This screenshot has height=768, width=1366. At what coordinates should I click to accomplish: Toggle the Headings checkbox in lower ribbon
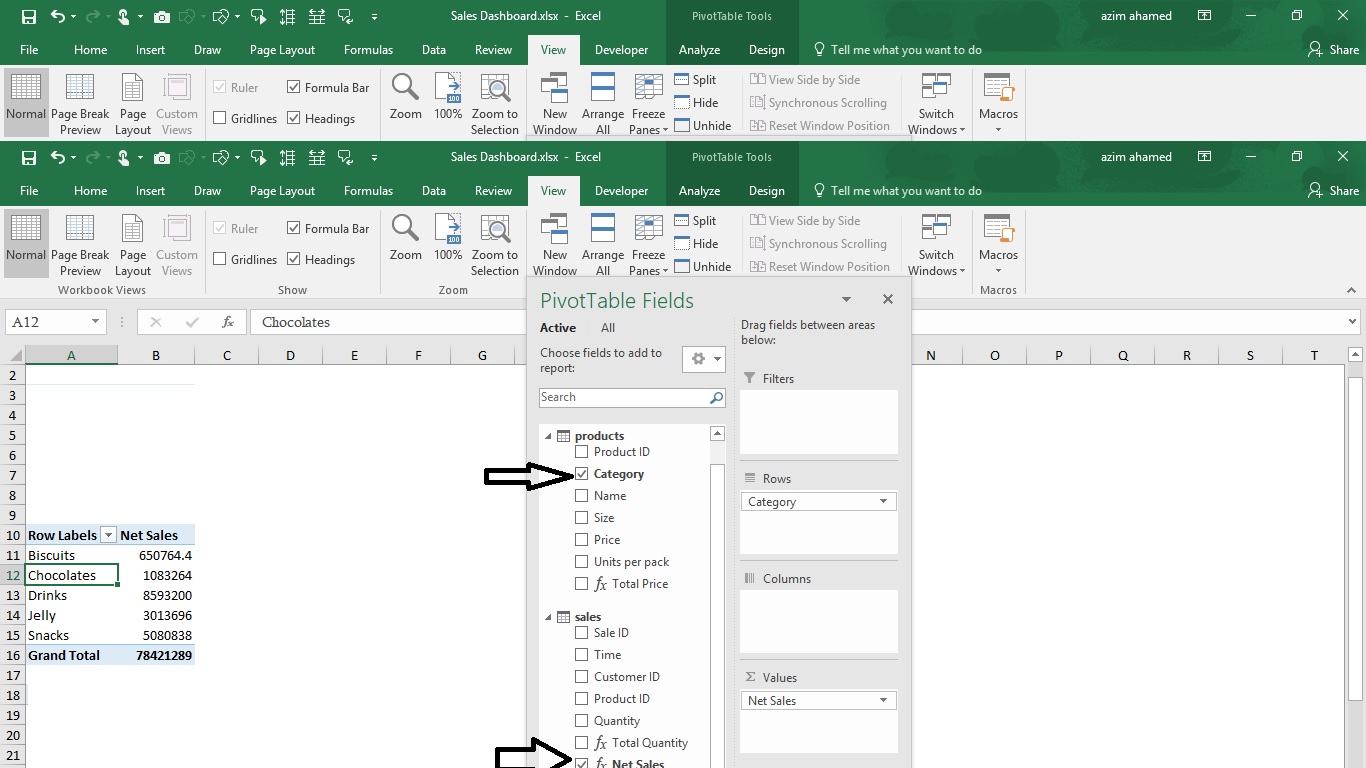294,259
